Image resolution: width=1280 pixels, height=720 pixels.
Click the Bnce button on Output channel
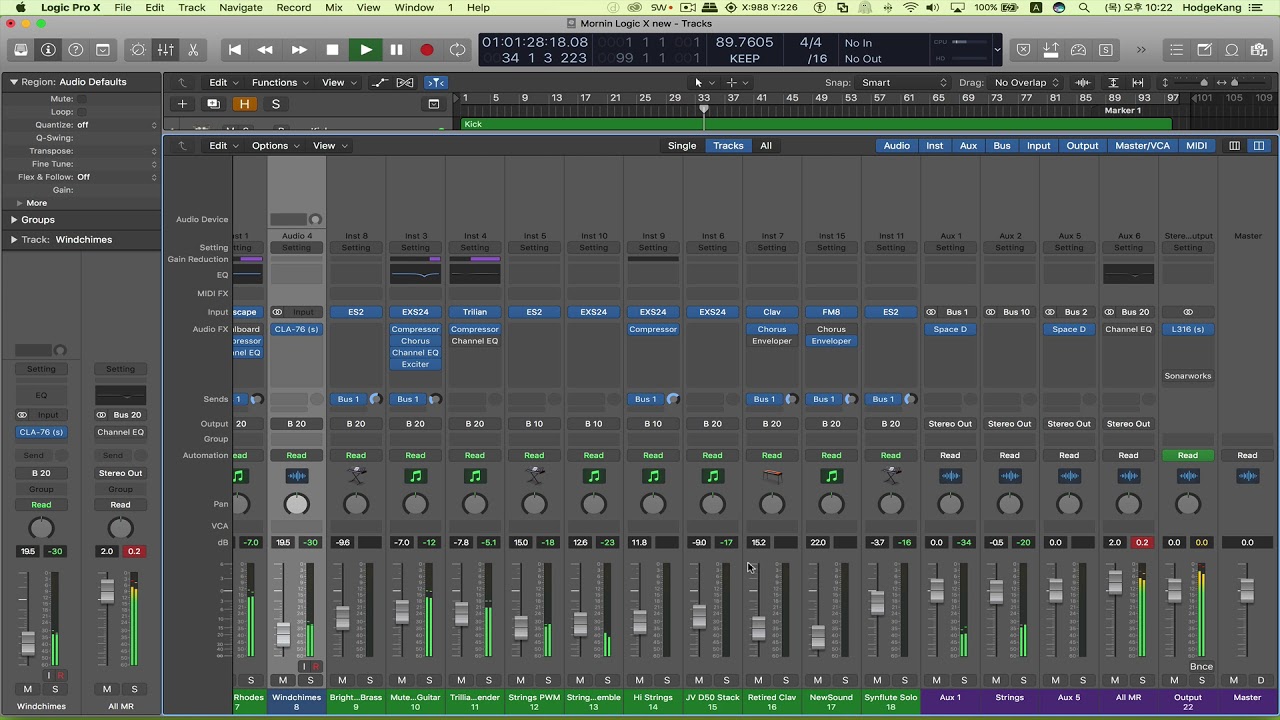pyautogui.click(x=1201, y=667)
